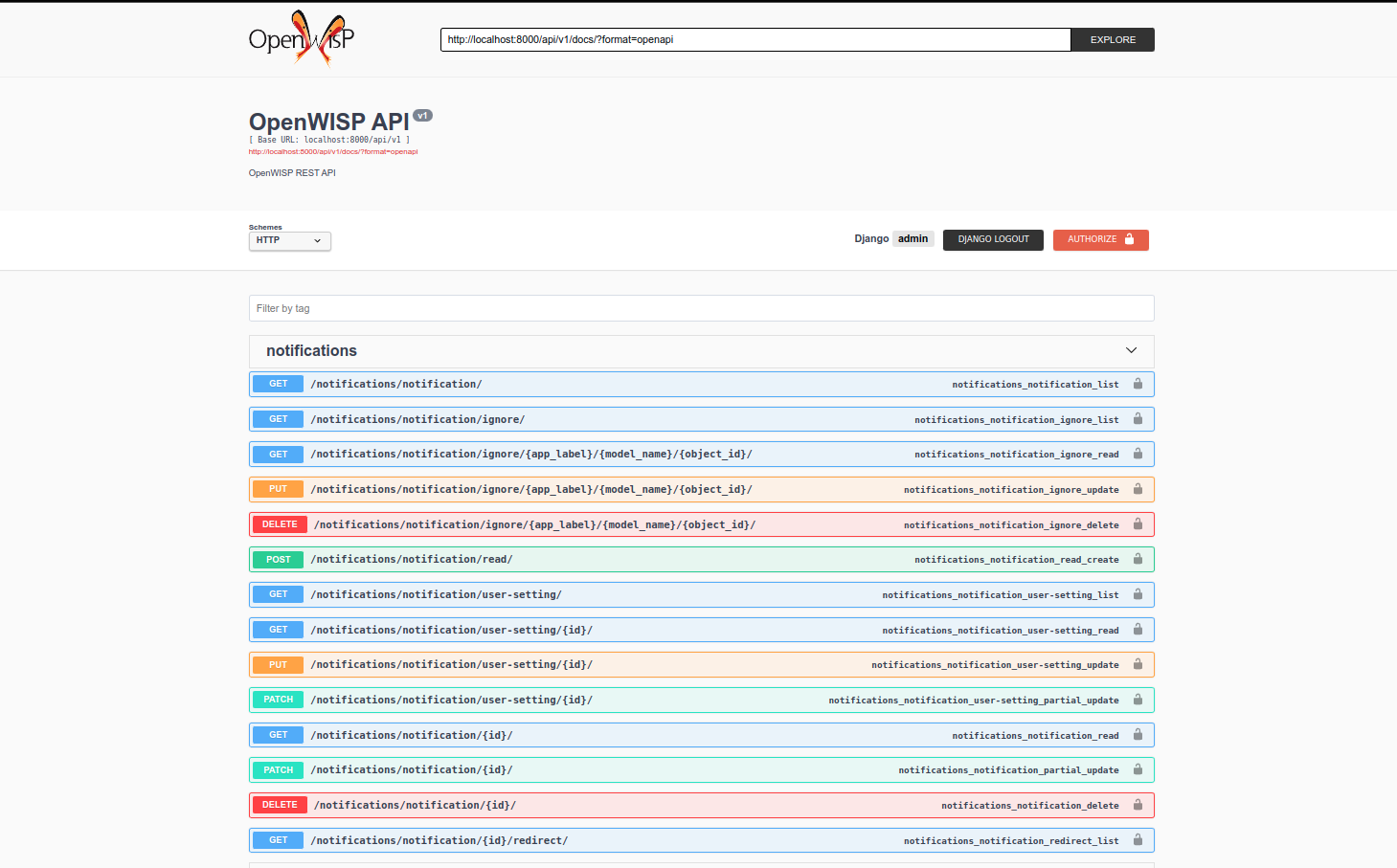Click lock icon on notification_partial_update row
1397x868 pixels.
click(1138, 769)
